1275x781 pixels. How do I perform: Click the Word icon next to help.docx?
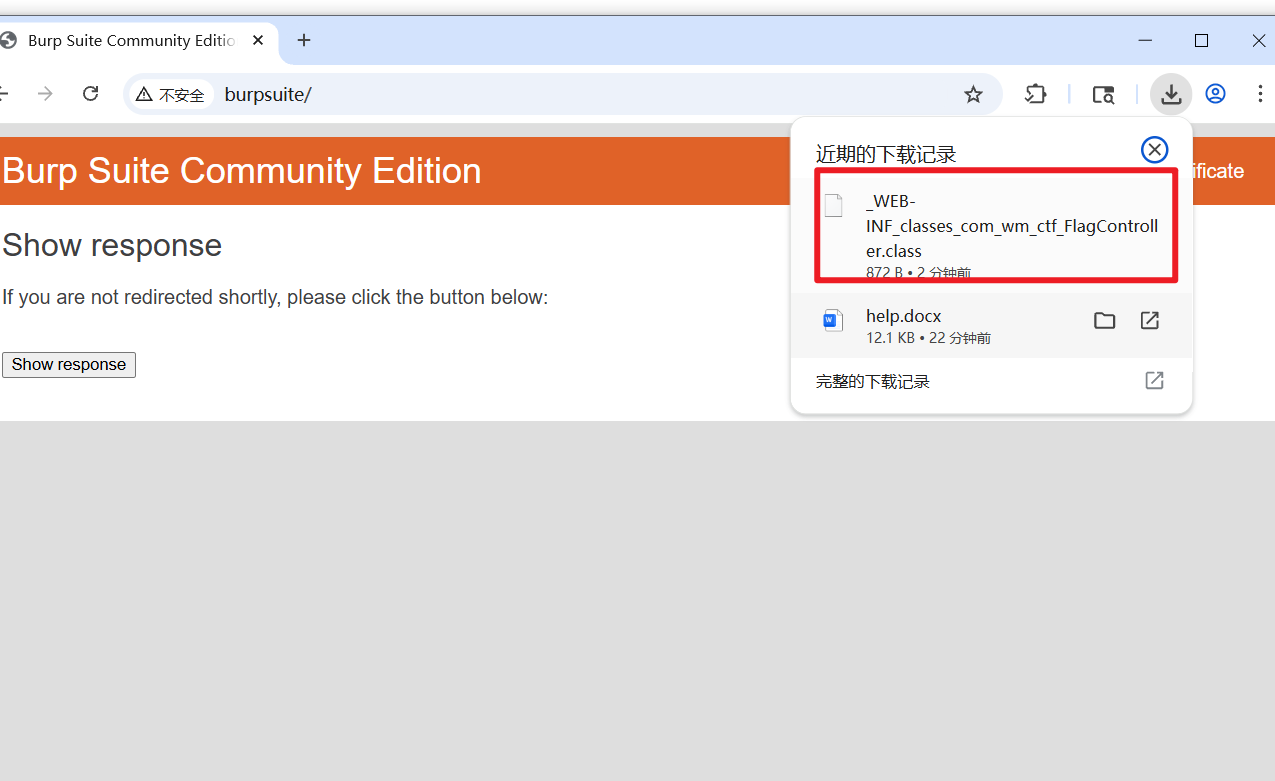832,320
